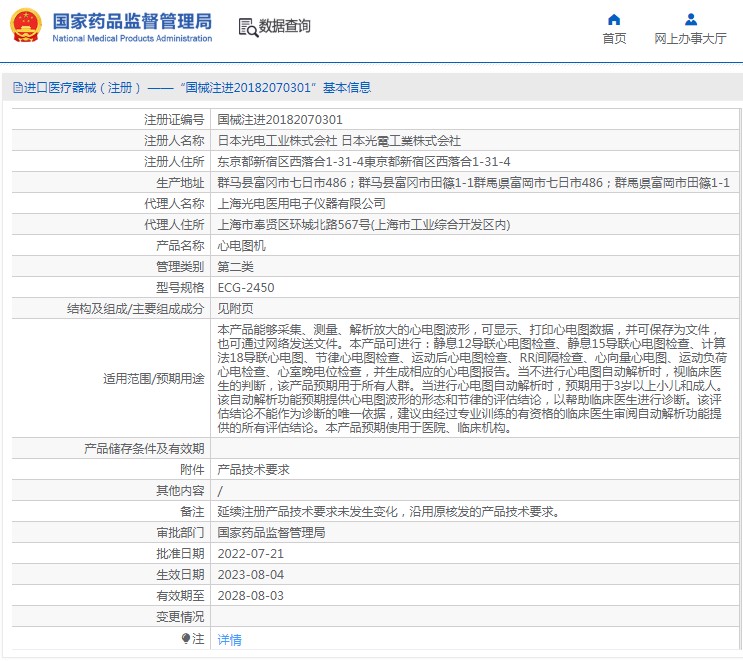Open the 数据查询 text label

(285, 27)
